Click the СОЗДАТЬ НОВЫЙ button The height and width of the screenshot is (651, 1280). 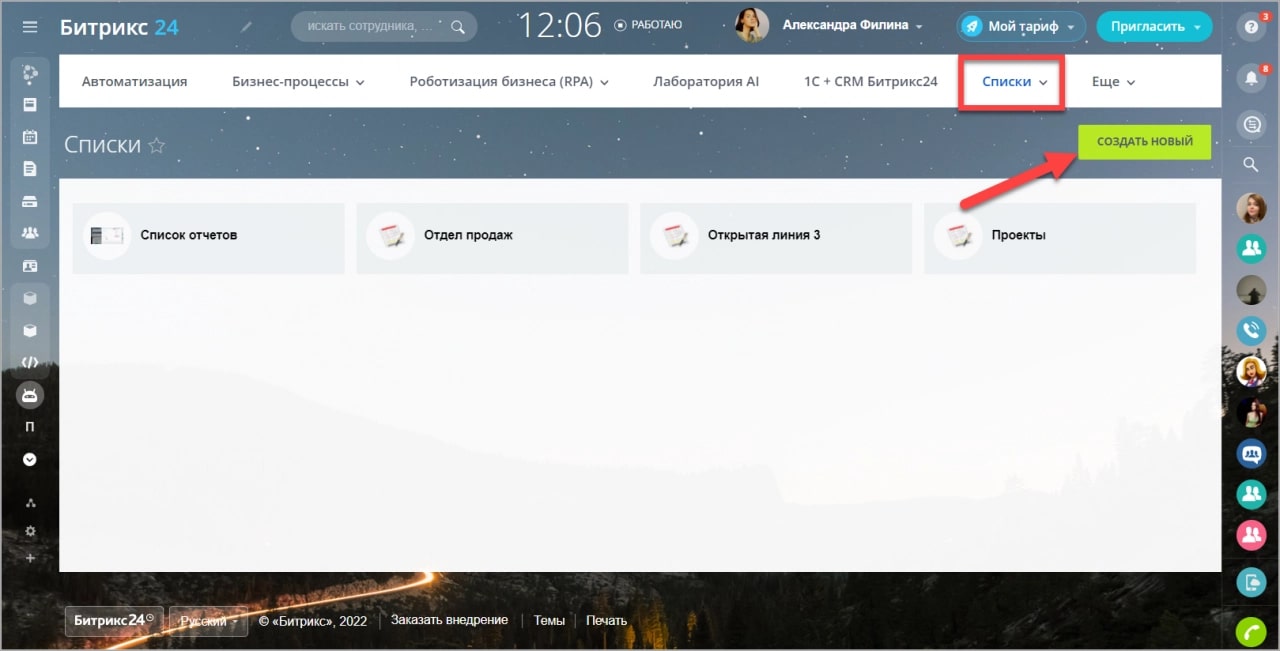point(1144,142)
